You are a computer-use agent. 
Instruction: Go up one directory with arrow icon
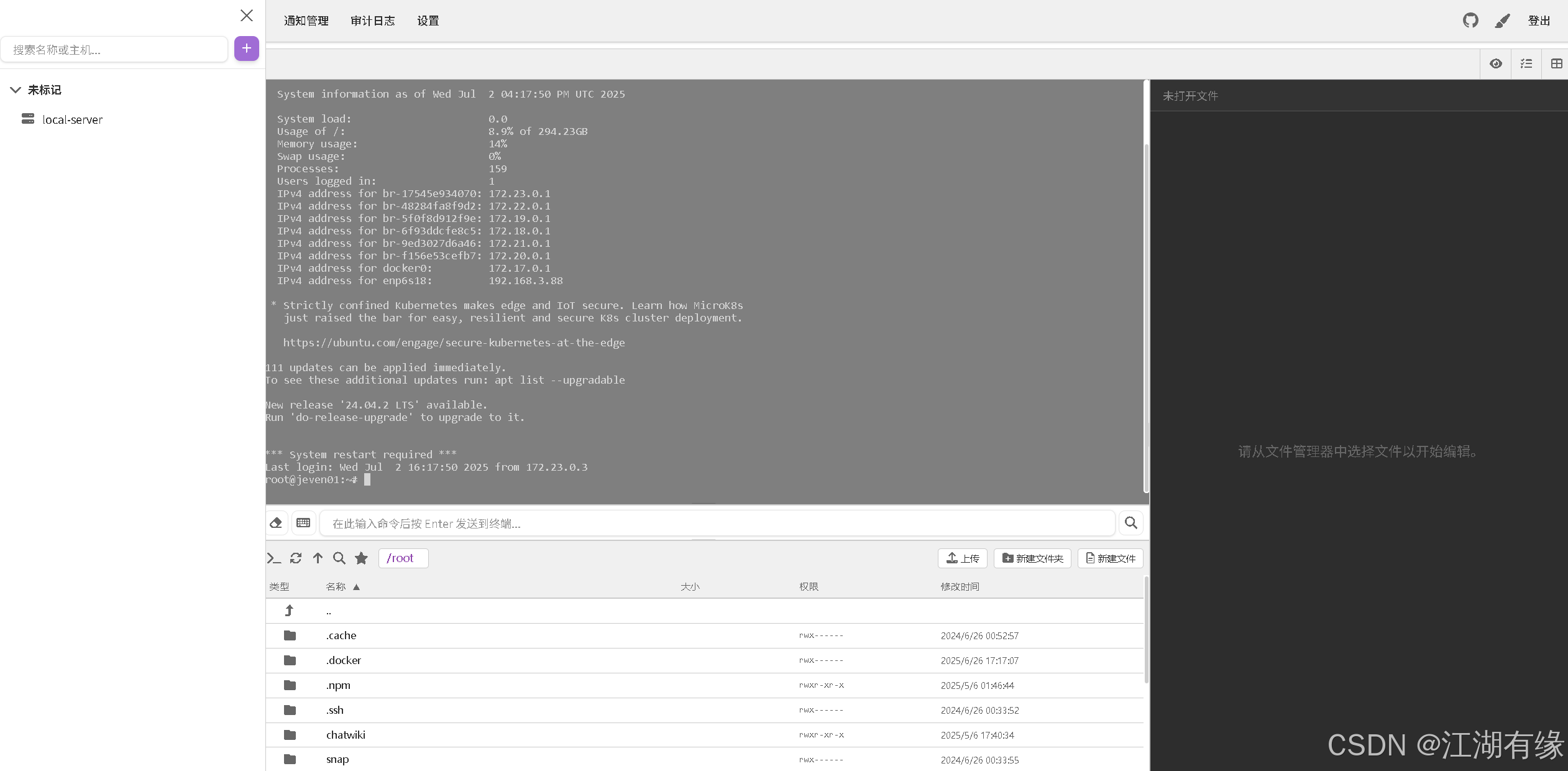click(x=318, y=558)
